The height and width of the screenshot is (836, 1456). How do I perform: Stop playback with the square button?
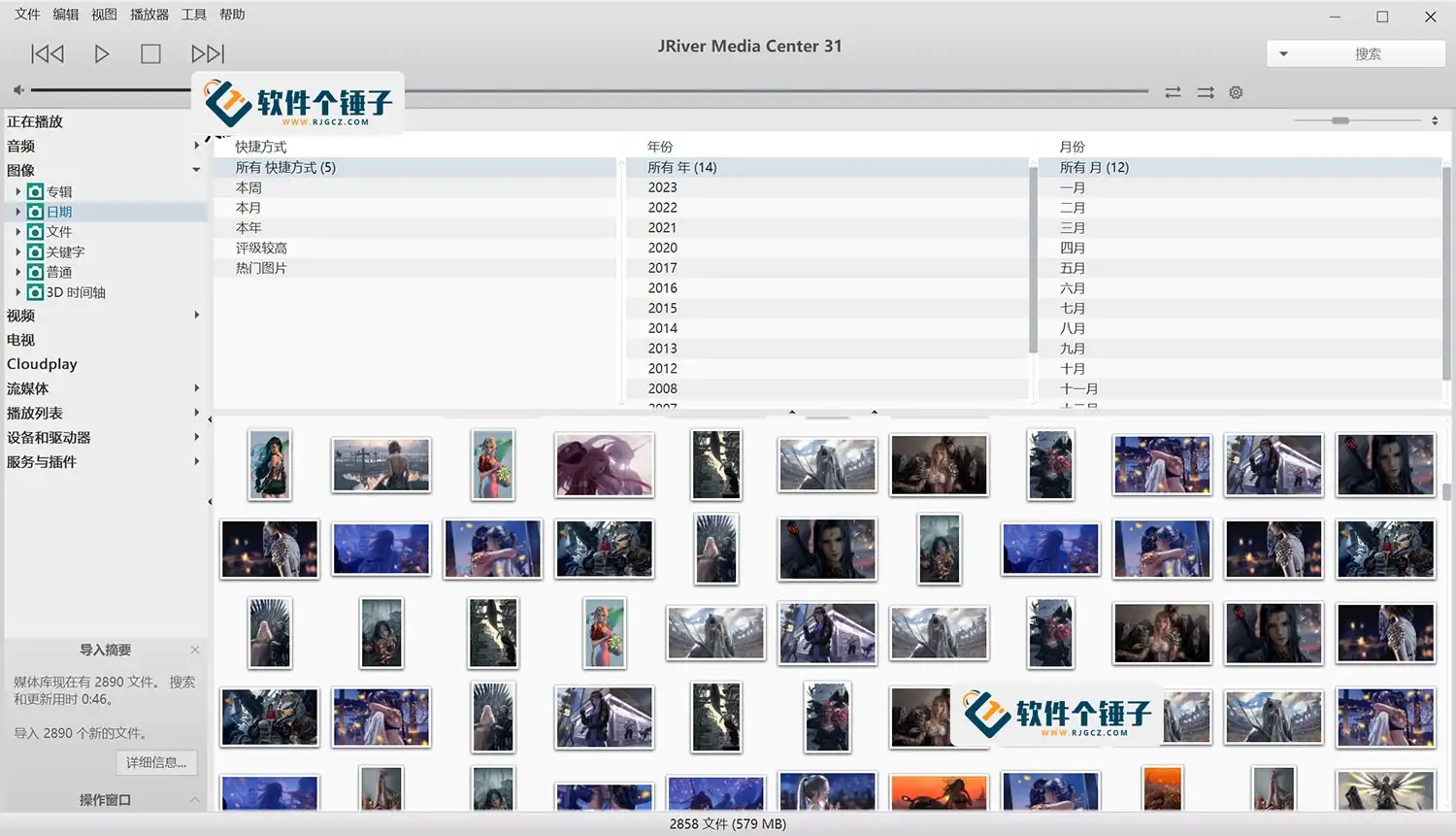coord(150,53)
